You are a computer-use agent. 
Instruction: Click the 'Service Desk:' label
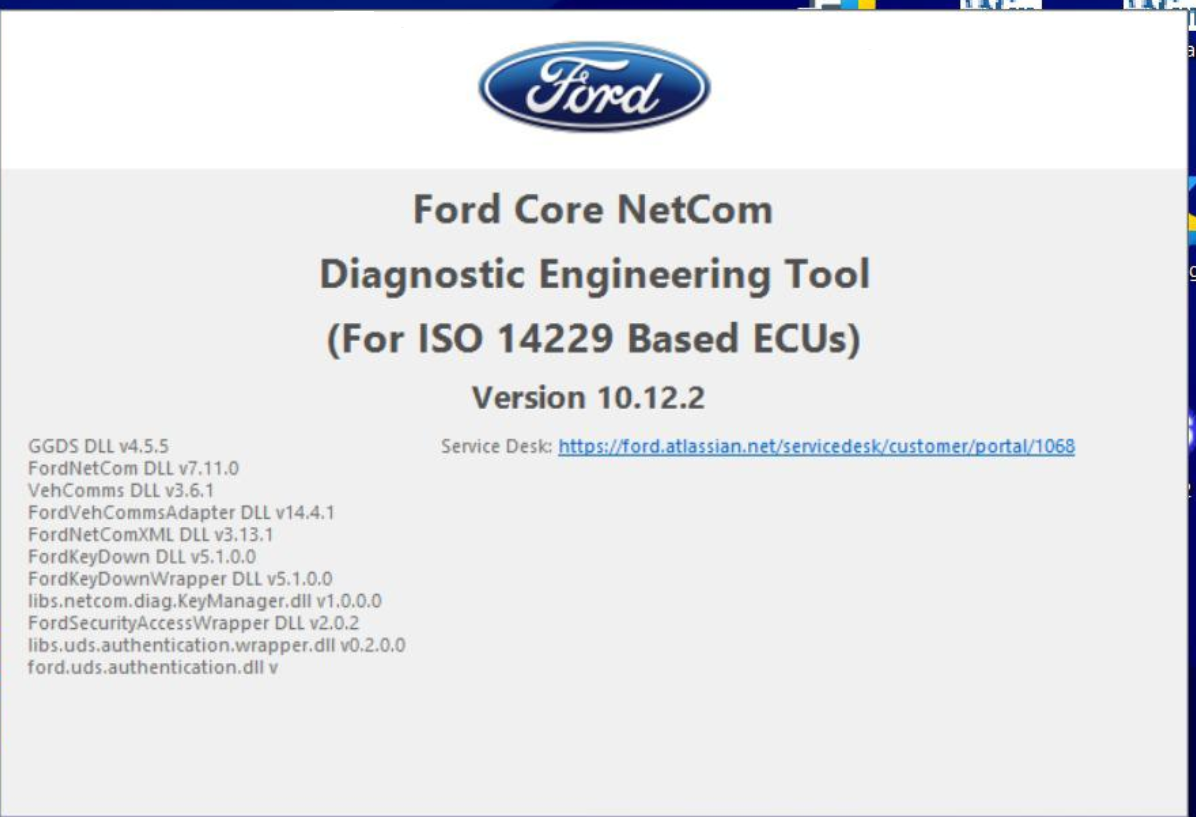pyautogui.click(x=497, y=446)
